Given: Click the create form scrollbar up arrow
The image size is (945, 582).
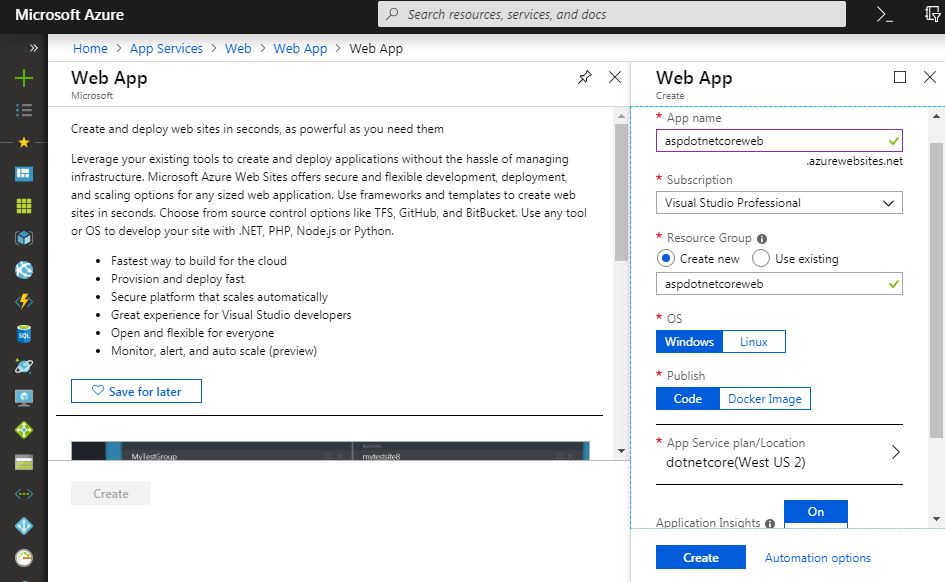Looking at the screenshot, I should (x=936, y=116).
